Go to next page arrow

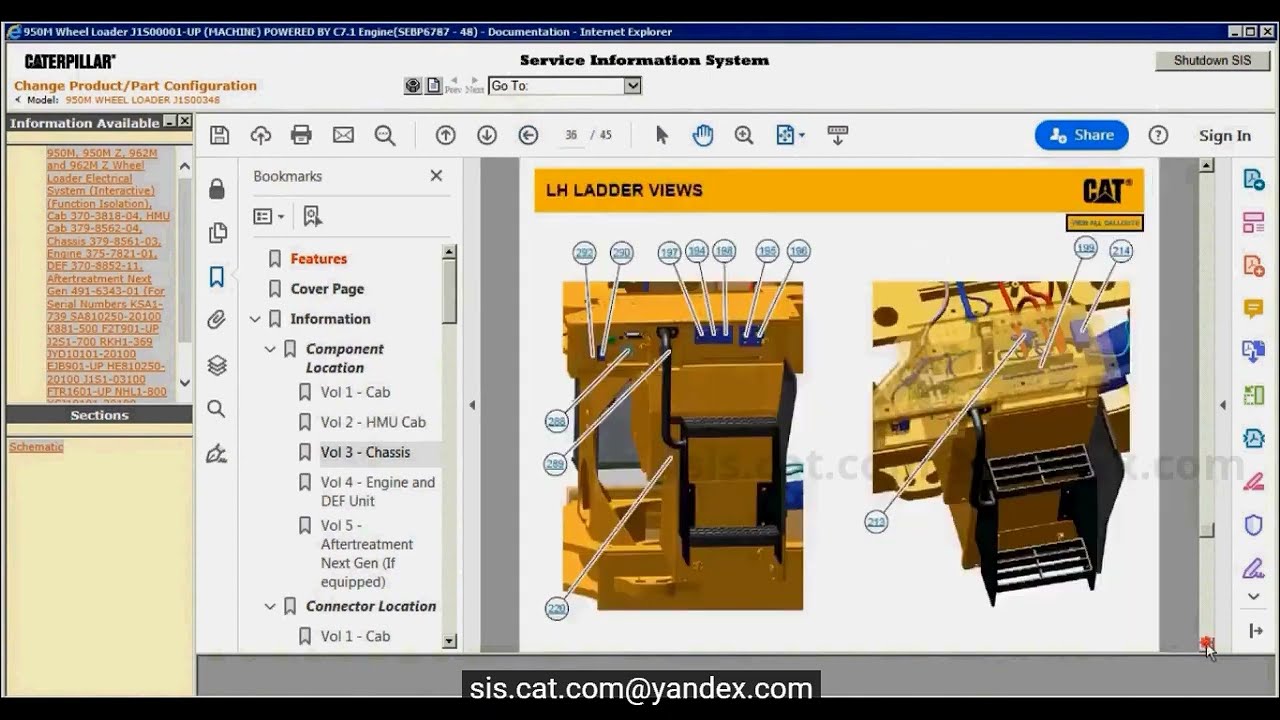pos(487,135)
